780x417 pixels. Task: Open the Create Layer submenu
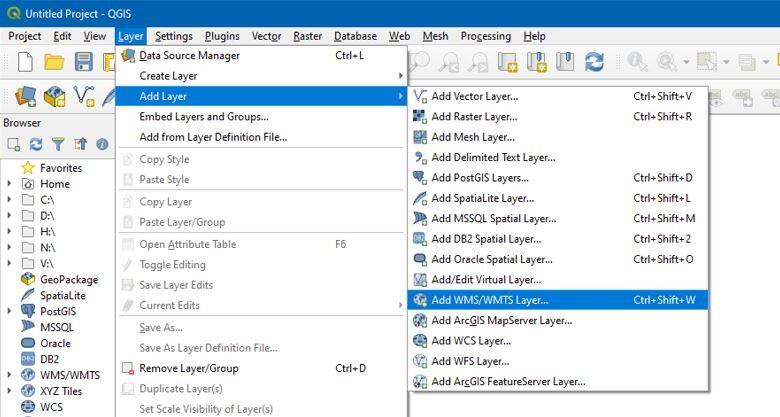click(262, 76)
